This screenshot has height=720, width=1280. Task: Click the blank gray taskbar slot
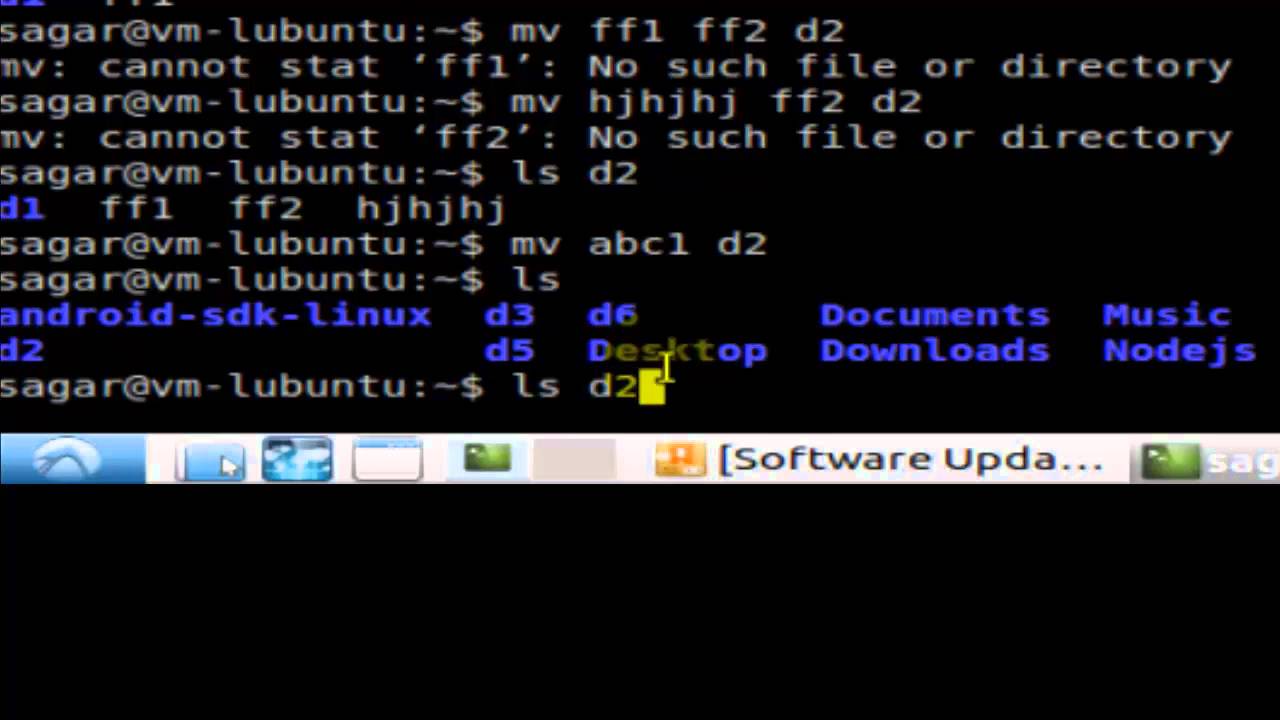574,460
